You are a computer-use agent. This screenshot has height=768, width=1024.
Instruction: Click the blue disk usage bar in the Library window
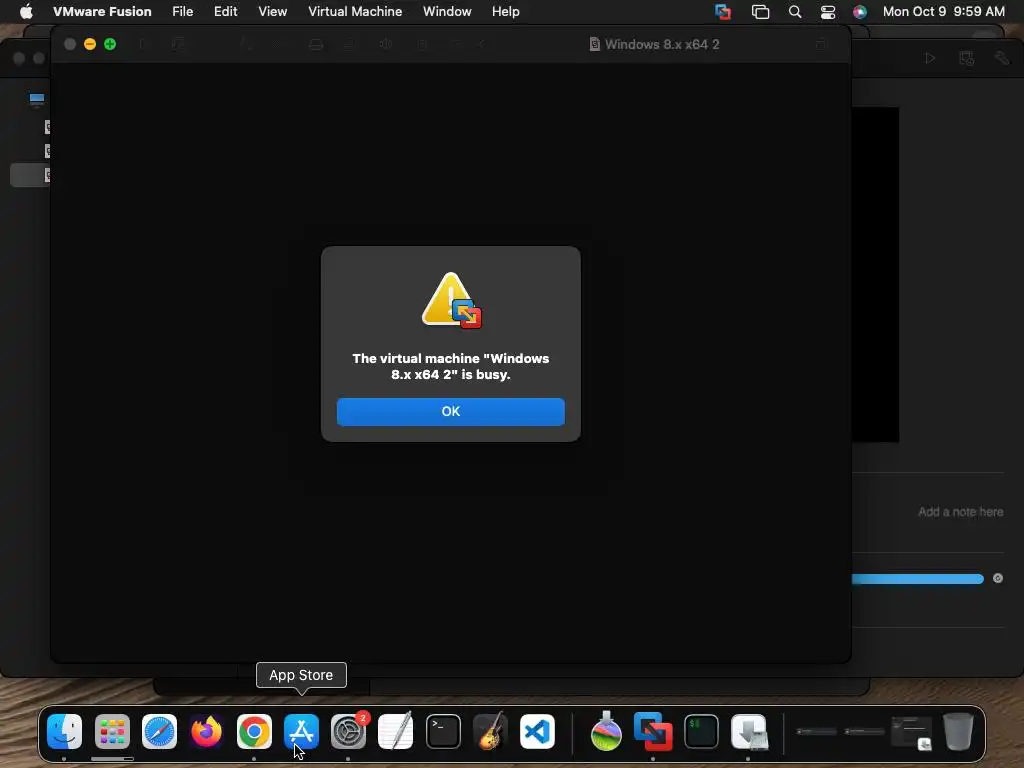(x=918, y=579)
